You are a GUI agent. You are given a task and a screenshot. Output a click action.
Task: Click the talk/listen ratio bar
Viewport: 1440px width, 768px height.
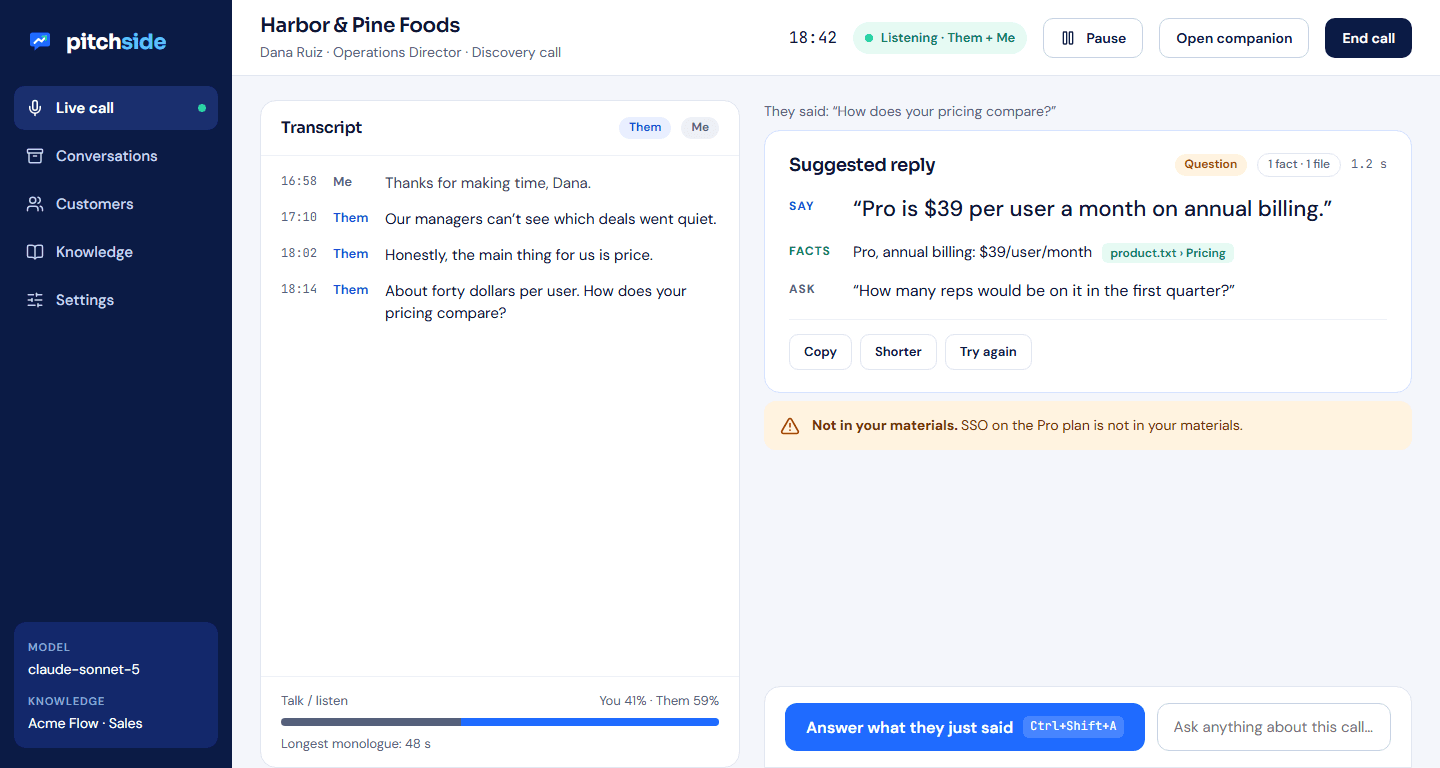tap(500, 722)
